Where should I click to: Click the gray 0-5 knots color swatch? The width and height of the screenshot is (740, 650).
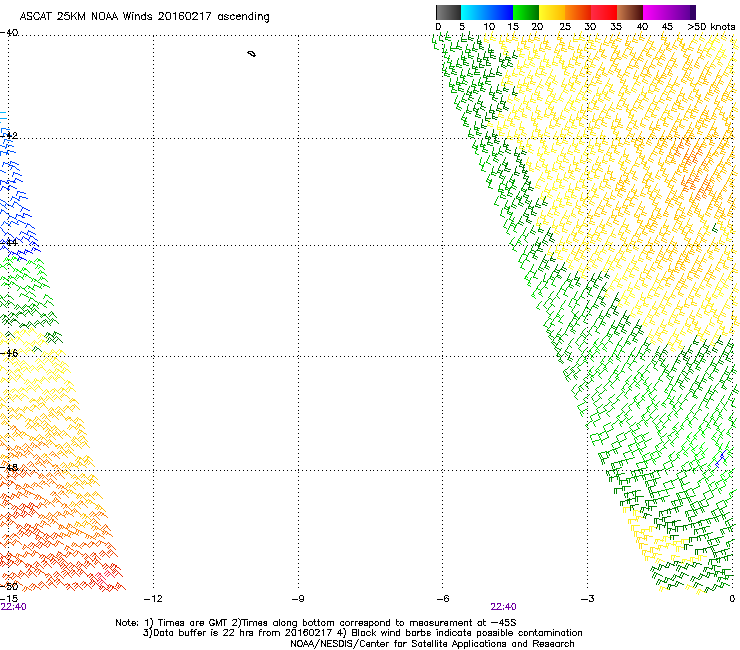[x=448, y=12]
